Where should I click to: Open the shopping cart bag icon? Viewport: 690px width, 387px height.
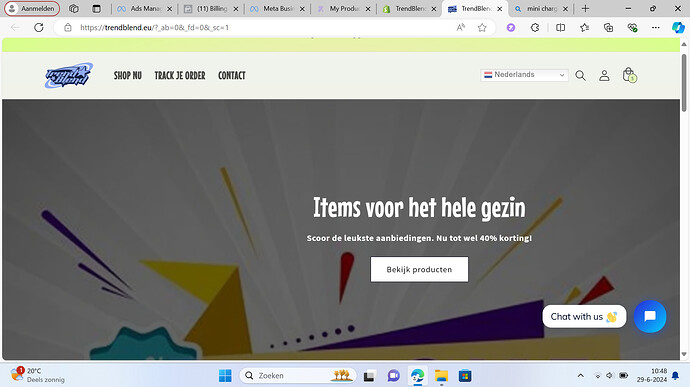(x=629, y=75)
